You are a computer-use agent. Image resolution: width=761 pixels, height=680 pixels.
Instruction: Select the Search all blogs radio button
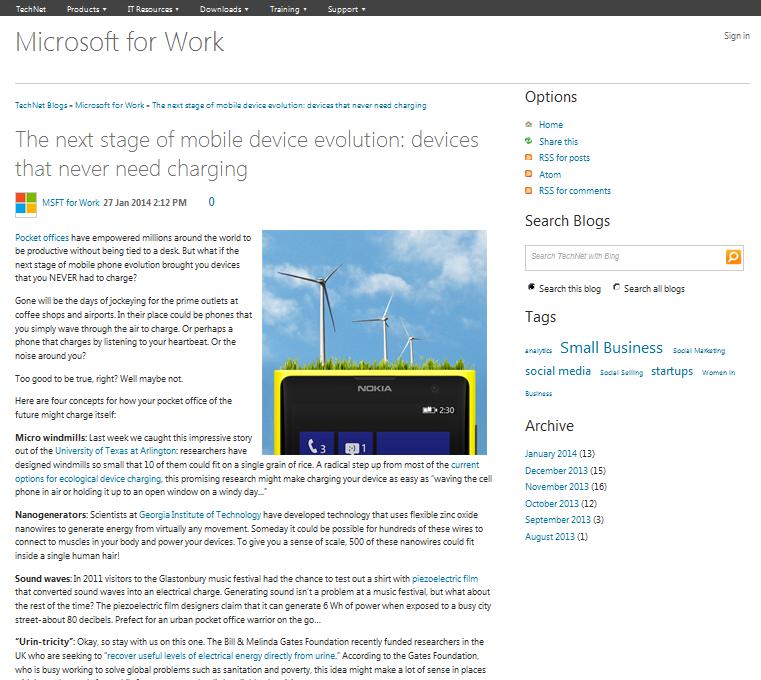616,288
